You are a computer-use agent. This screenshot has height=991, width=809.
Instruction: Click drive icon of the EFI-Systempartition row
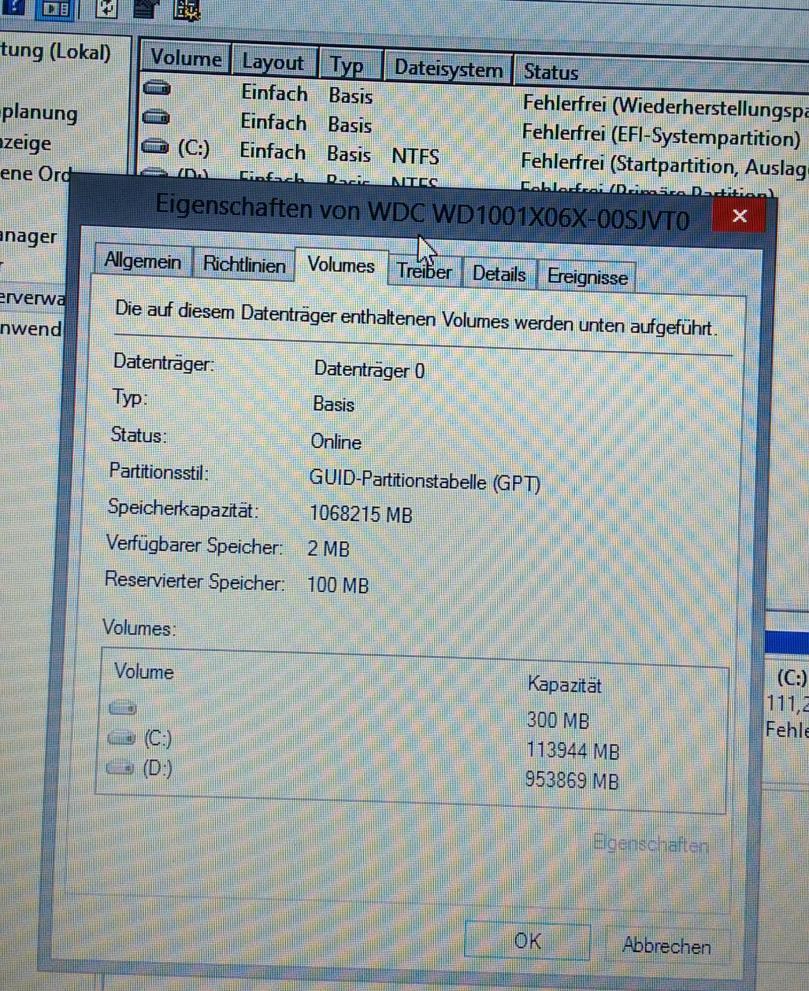(155, 116)
